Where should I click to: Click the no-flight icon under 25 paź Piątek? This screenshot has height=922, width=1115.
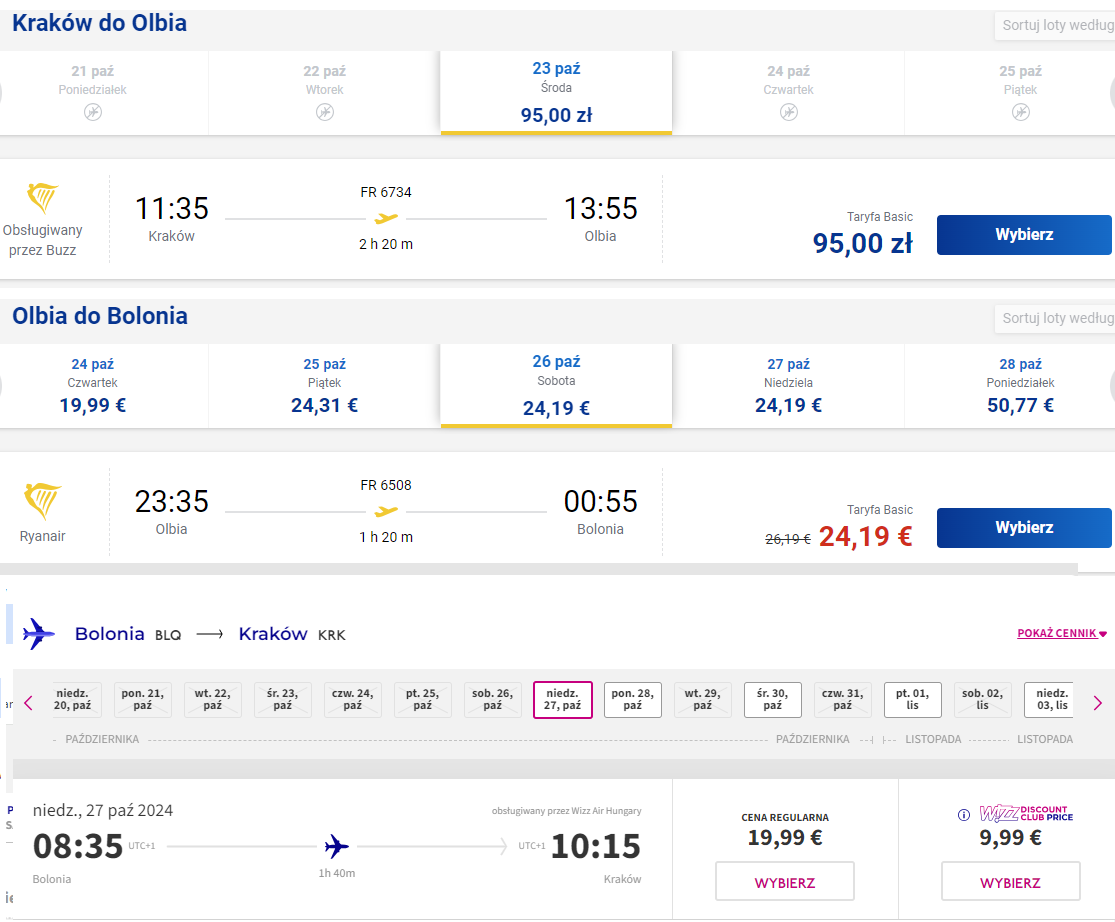tap(1020, 112)
